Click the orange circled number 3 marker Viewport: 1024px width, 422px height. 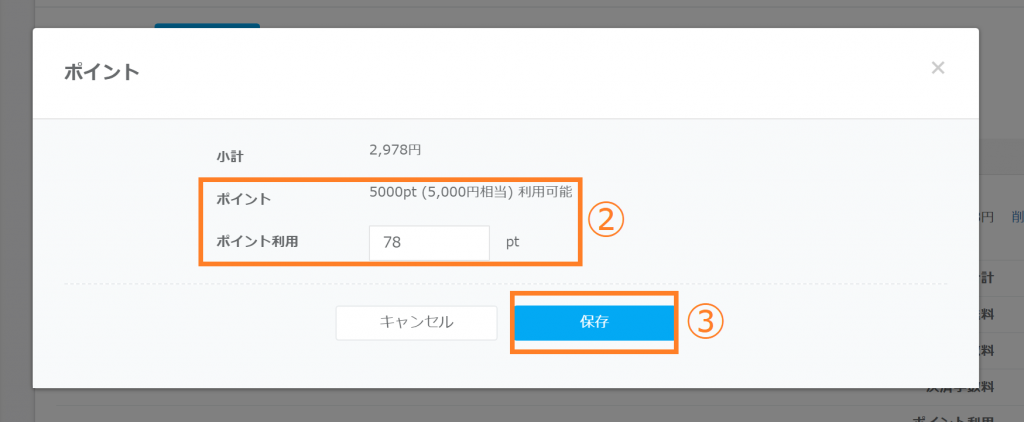(704, 321)
